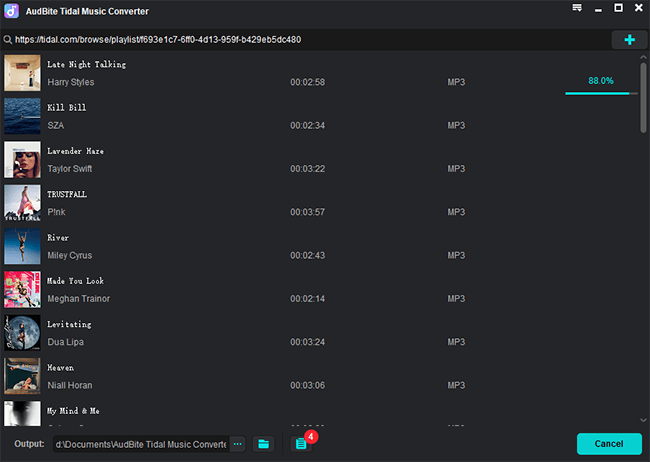
Task: Maximize the AudBite window
Action: (x=619, y=8)
